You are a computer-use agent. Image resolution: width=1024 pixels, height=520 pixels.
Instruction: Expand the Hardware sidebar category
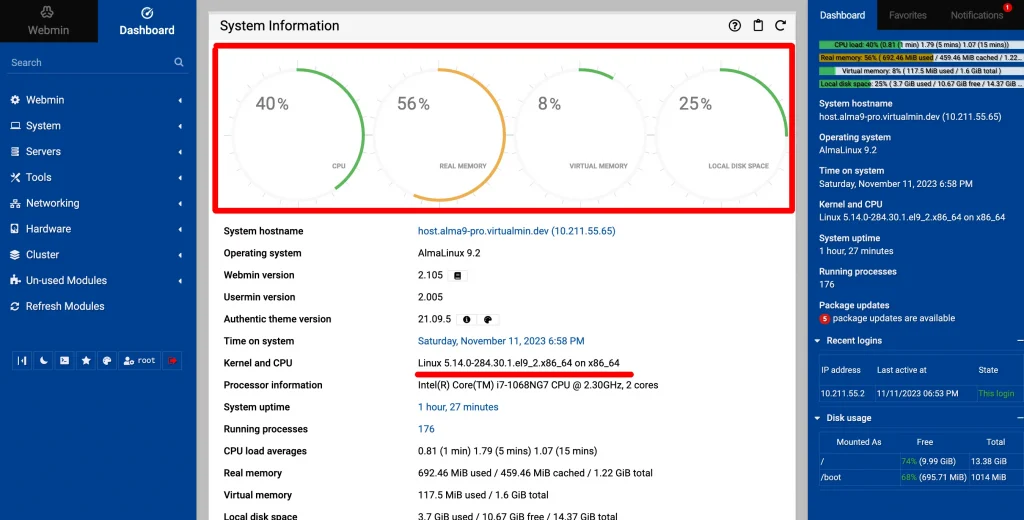97,229
